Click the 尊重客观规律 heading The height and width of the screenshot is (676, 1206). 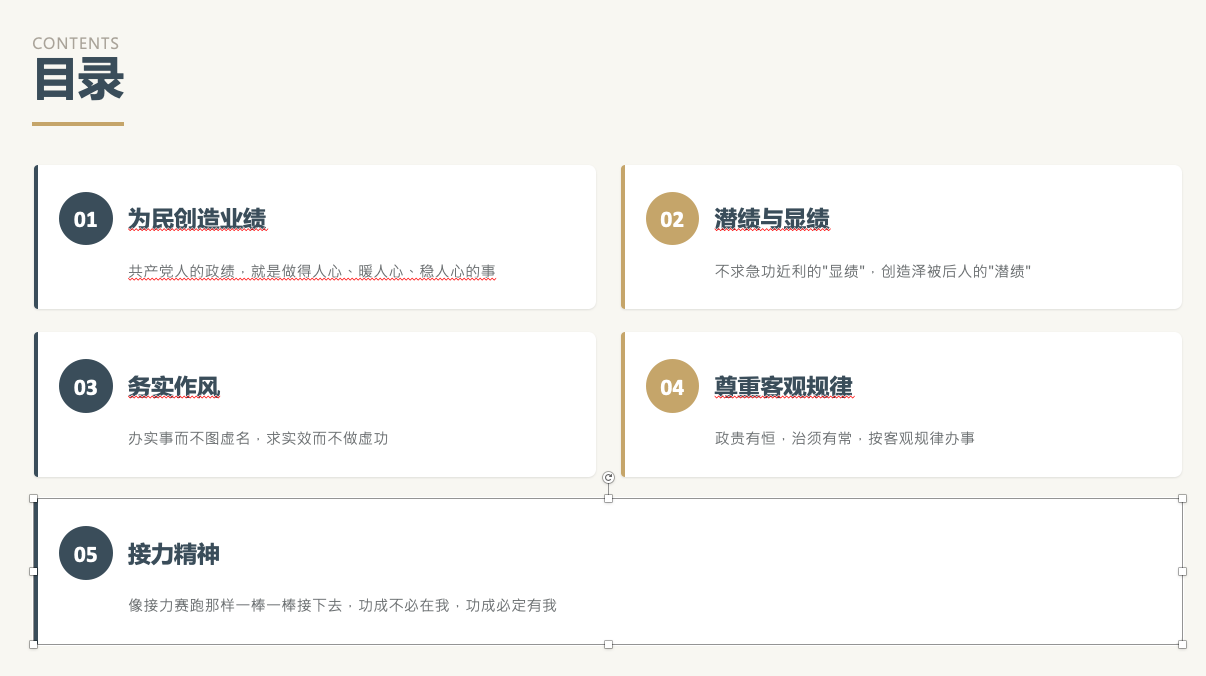[x=783, y=386]
